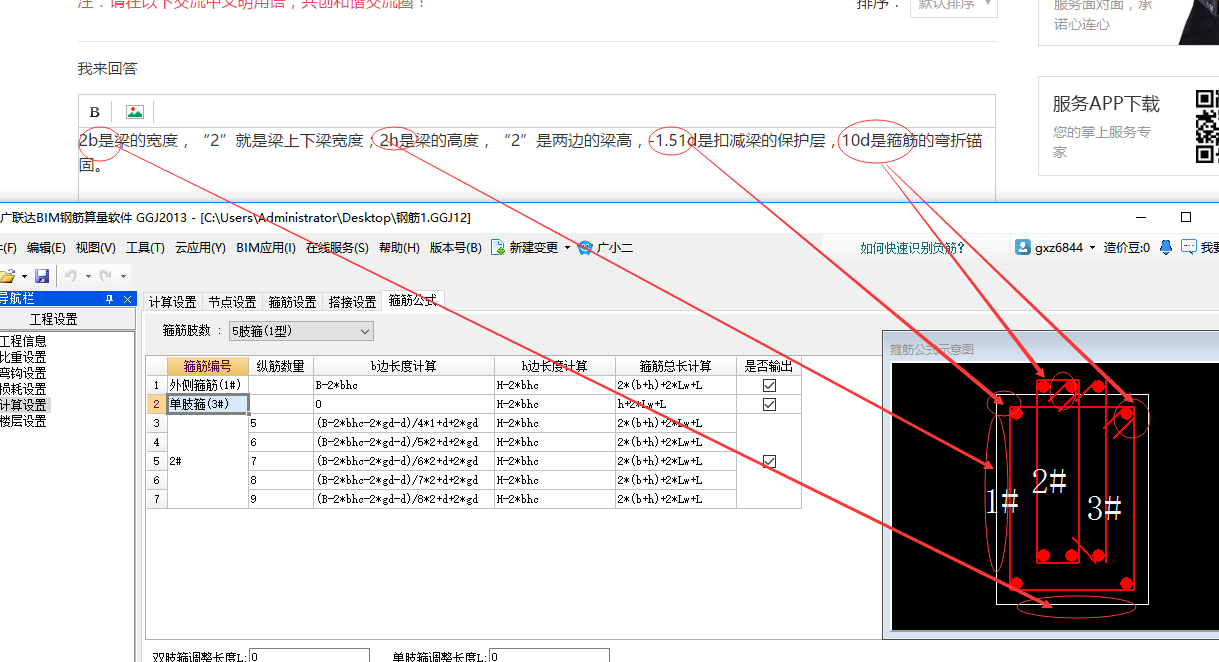Open the 如何快速识别负筋? help link

click(x=912, y=248)
